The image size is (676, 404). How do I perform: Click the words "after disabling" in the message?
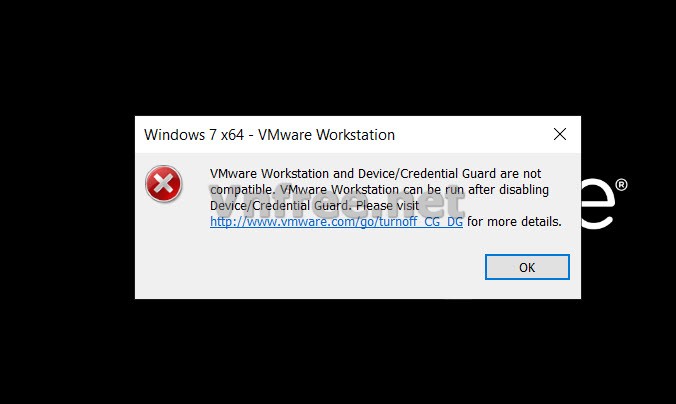coord(508,190)
